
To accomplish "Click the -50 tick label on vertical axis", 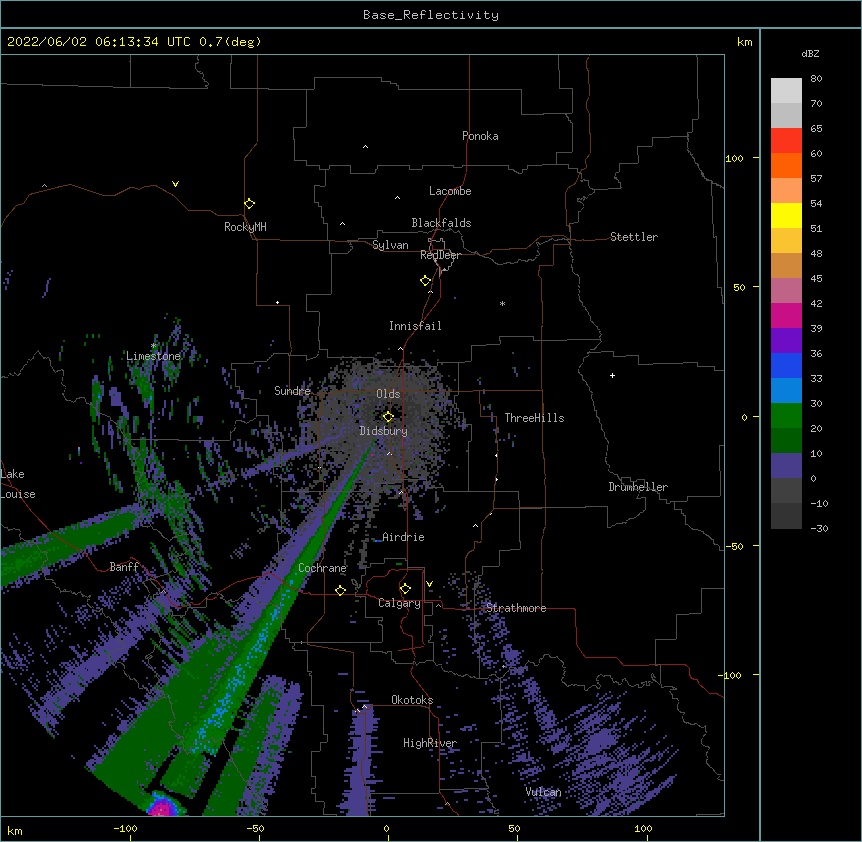I will pyautogui.click(x=734, y=546).
